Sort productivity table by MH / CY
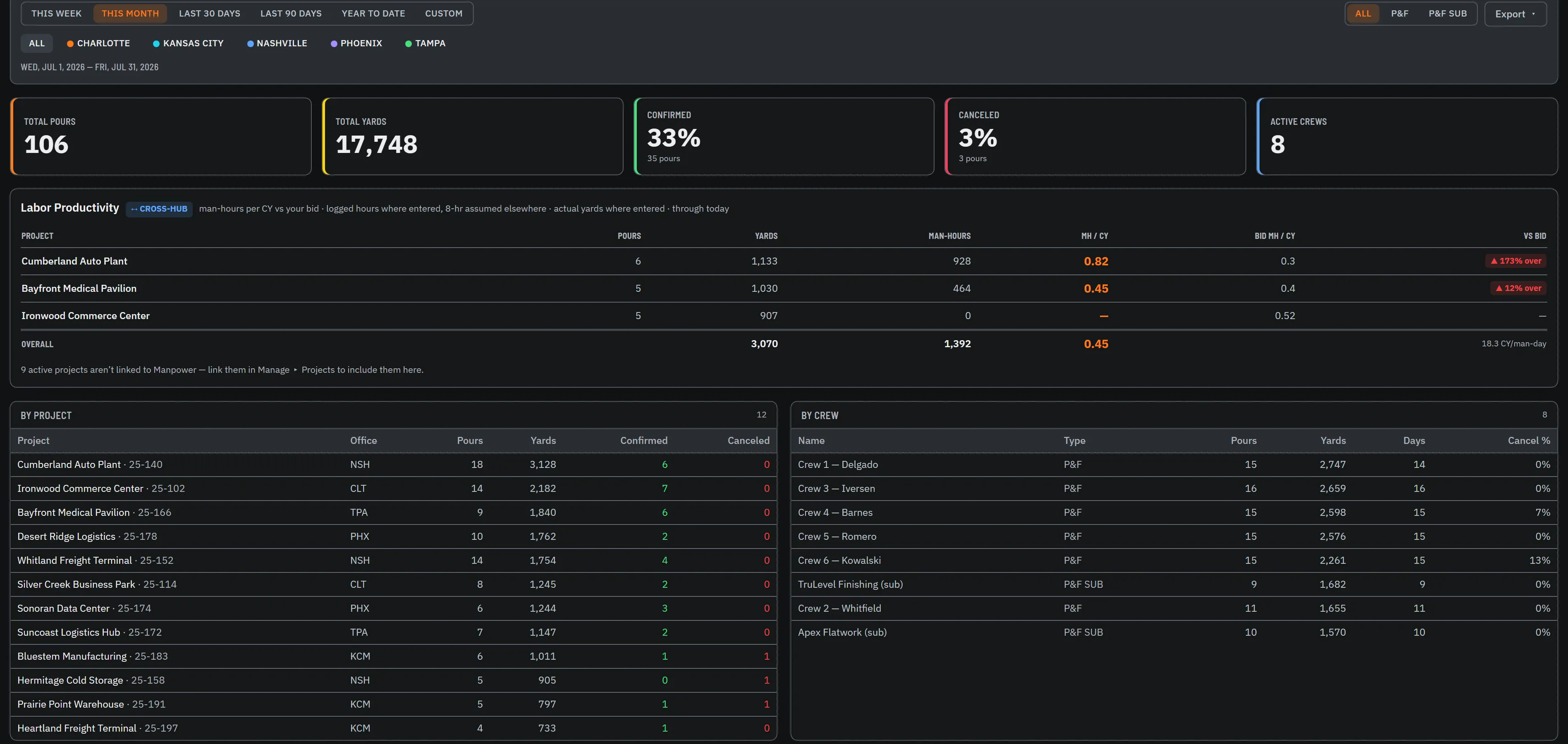The image size is (1568, 744). (x=1095, y=236)
